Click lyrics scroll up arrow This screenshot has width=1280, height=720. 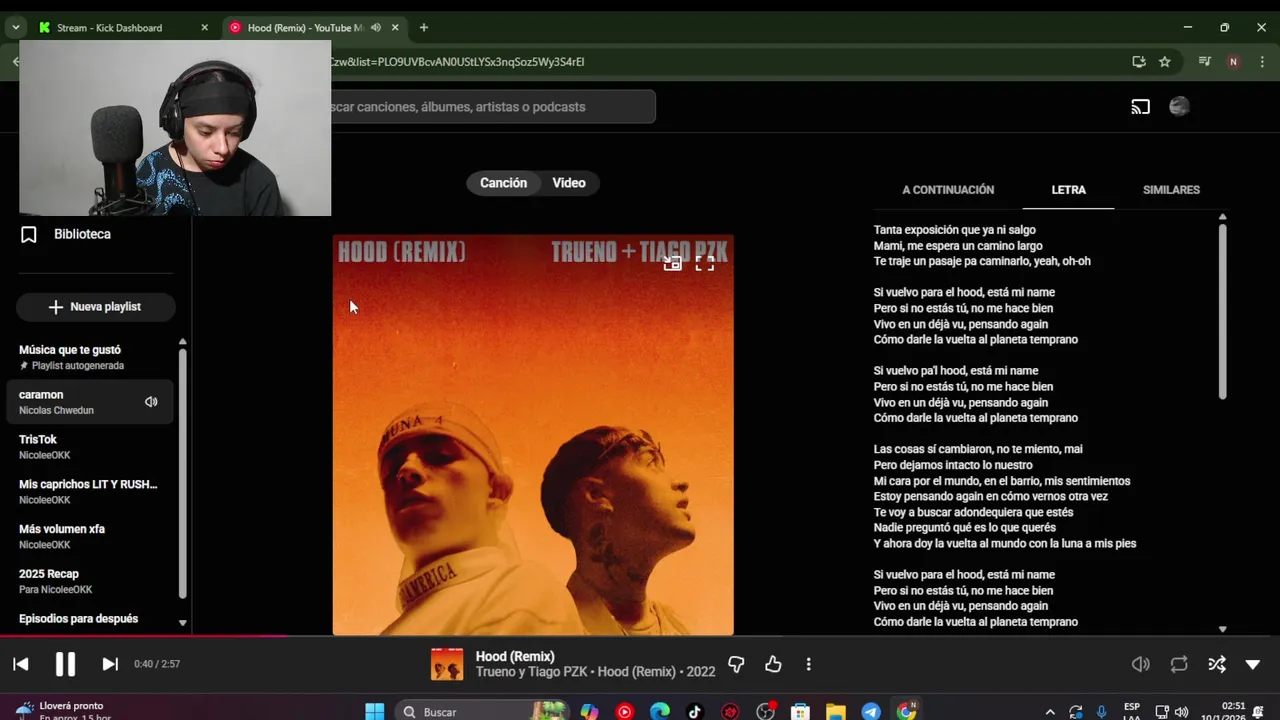click(1222, 217)
